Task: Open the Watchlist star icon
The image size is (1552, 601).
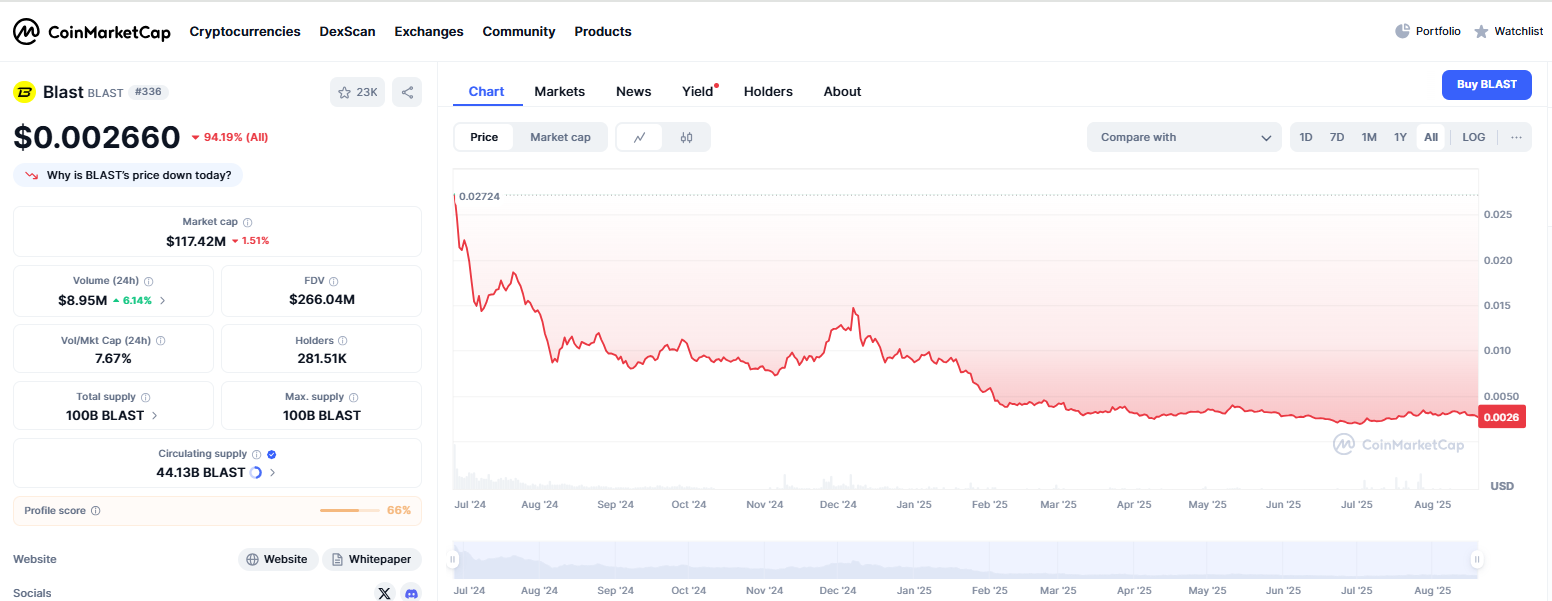Action: coord(1481,32)
